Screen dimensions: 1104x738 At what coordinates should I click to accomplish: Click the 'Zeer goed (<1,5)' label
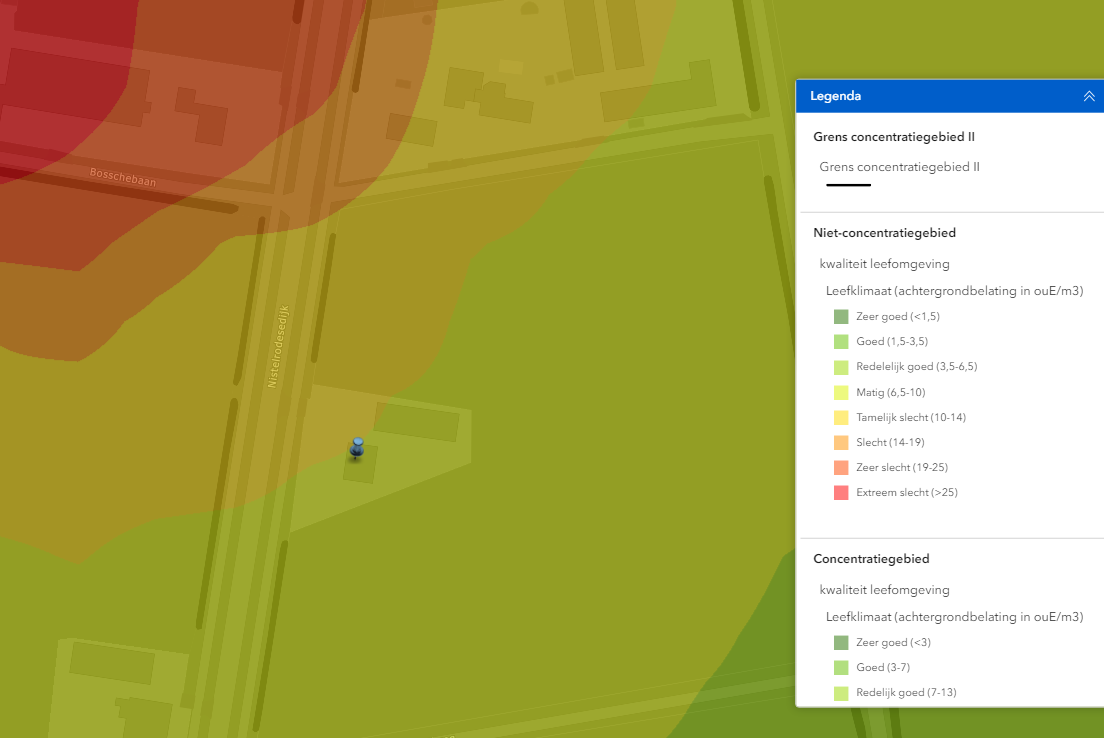pyautogui.click(x=898, y=316)
